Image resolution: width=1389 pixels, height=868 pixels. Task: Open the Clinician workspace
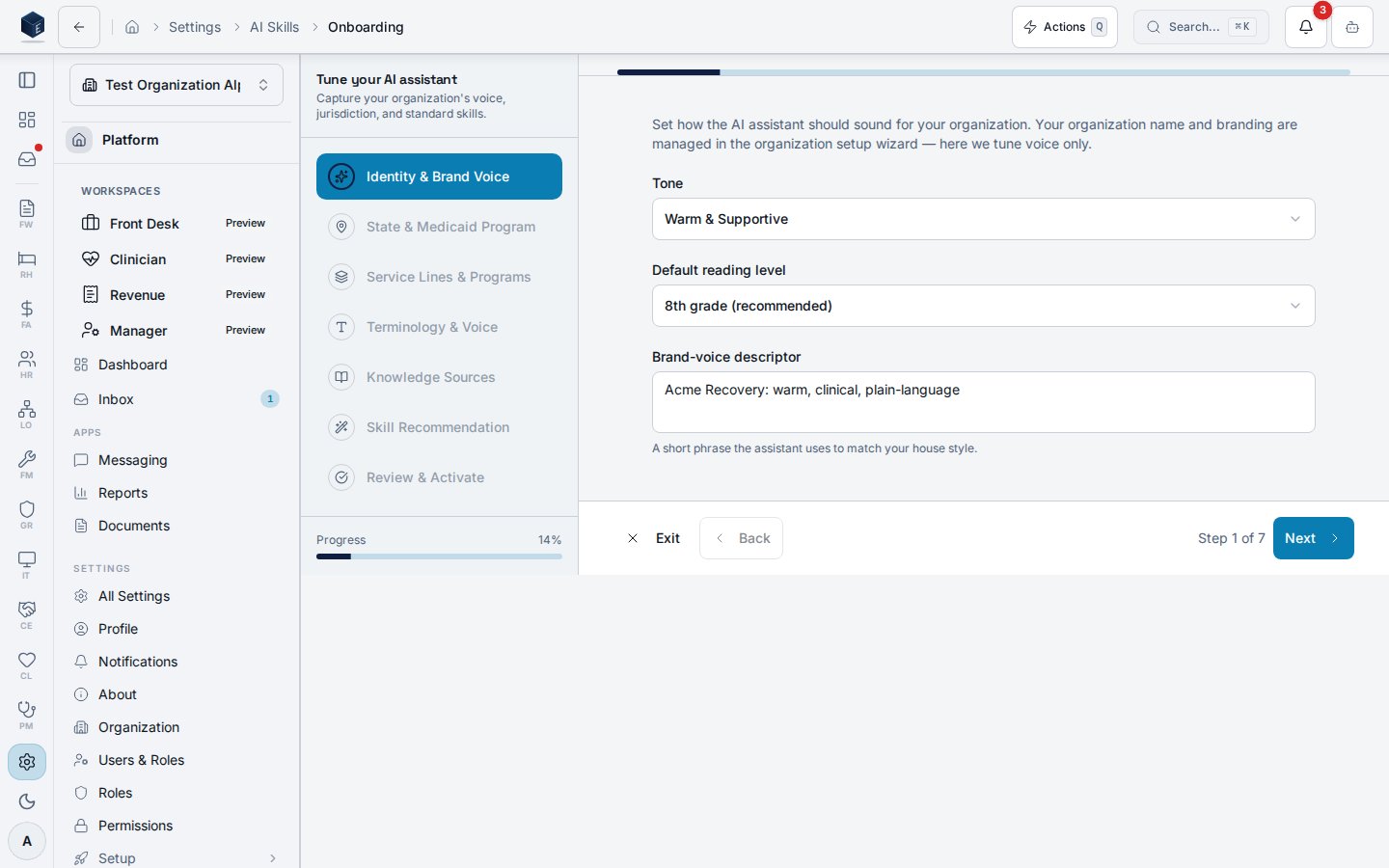point(177,259)
